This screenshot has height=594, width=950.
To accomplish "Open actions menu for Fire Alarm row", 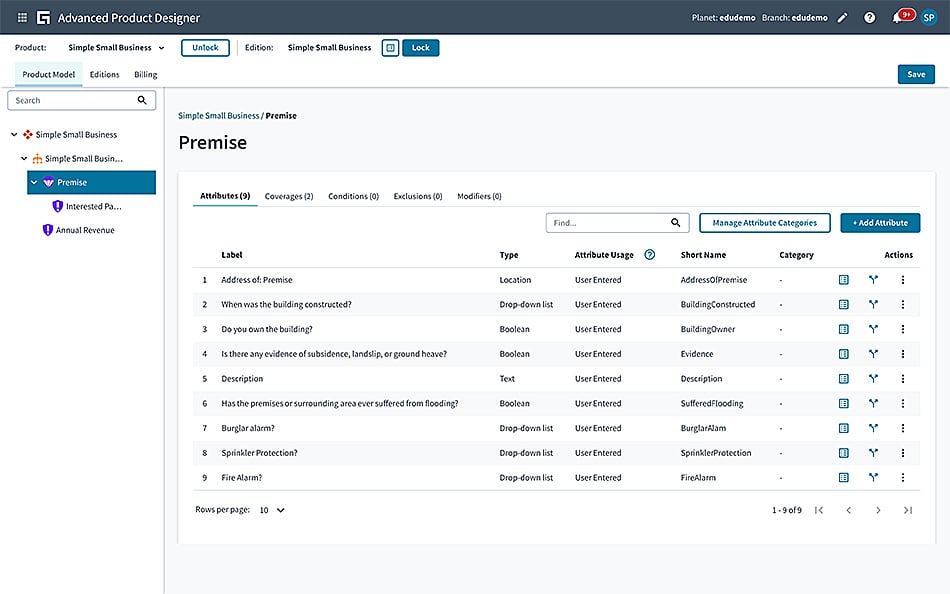I will 903,478.
